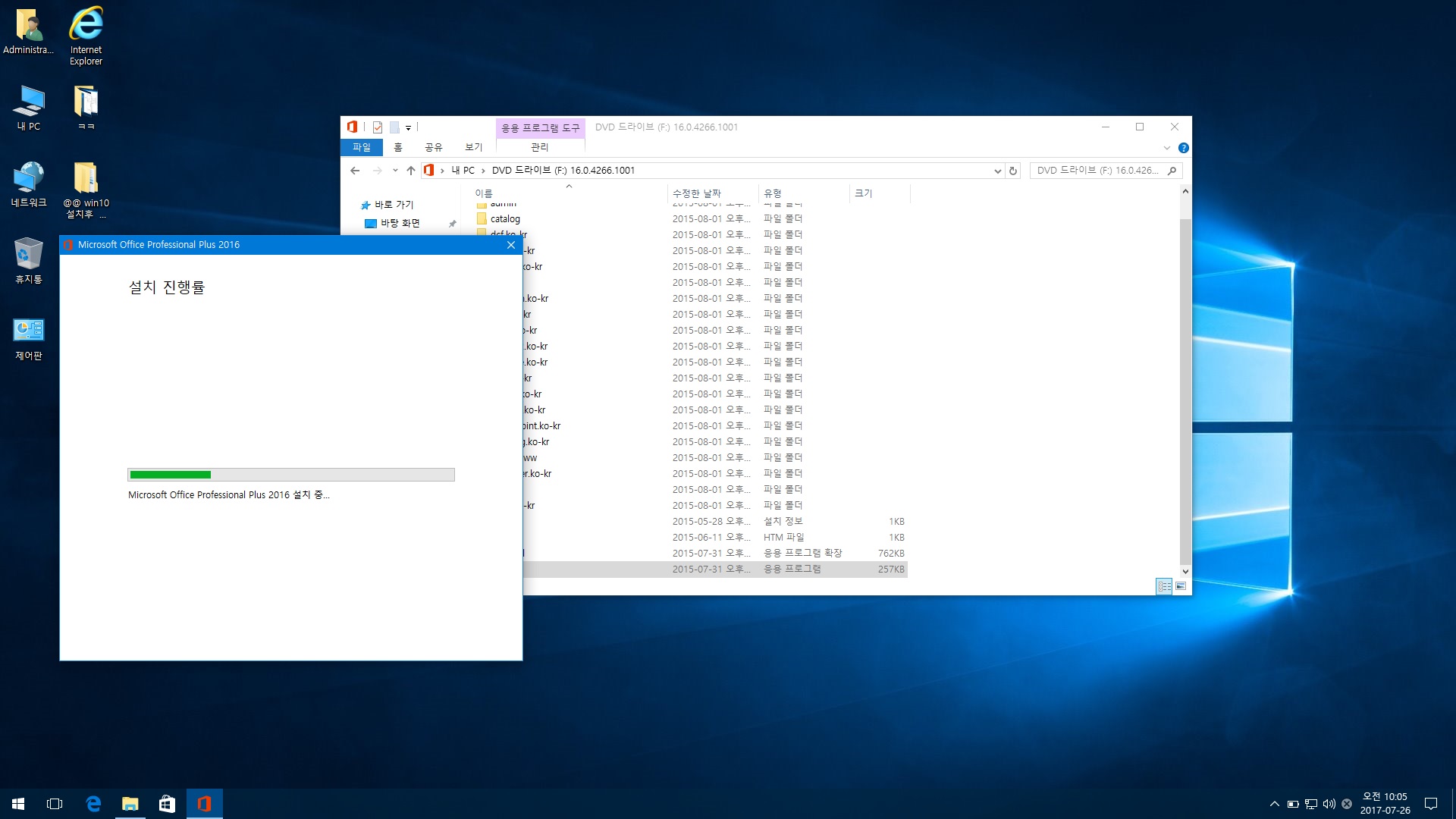This screenshot has height=819, width=1456.
Task: Click the network icon in the tray
Action: click(1311, 804)
